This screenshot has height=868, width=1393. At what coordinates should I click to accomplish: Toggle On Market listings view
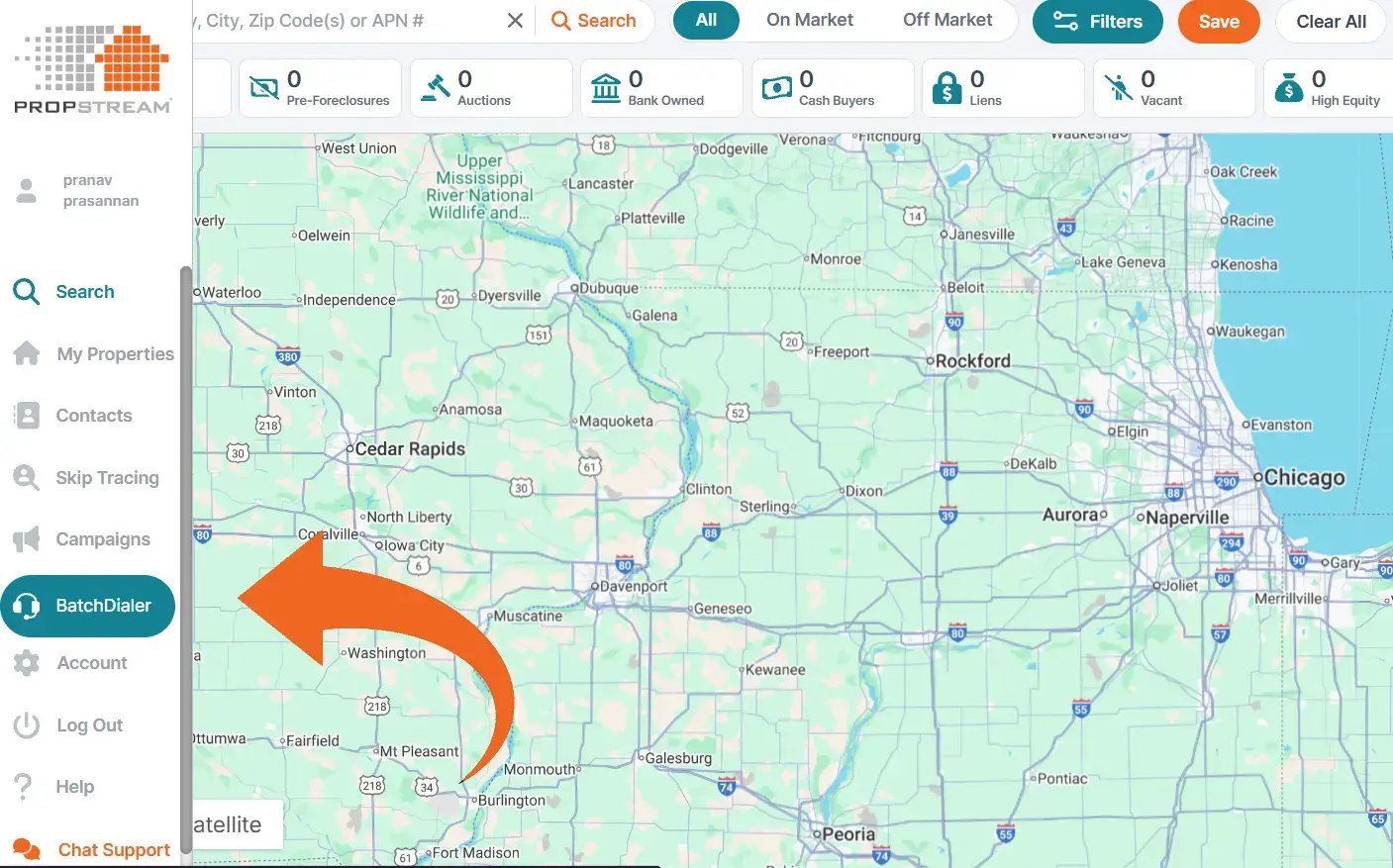click(809, 20)
